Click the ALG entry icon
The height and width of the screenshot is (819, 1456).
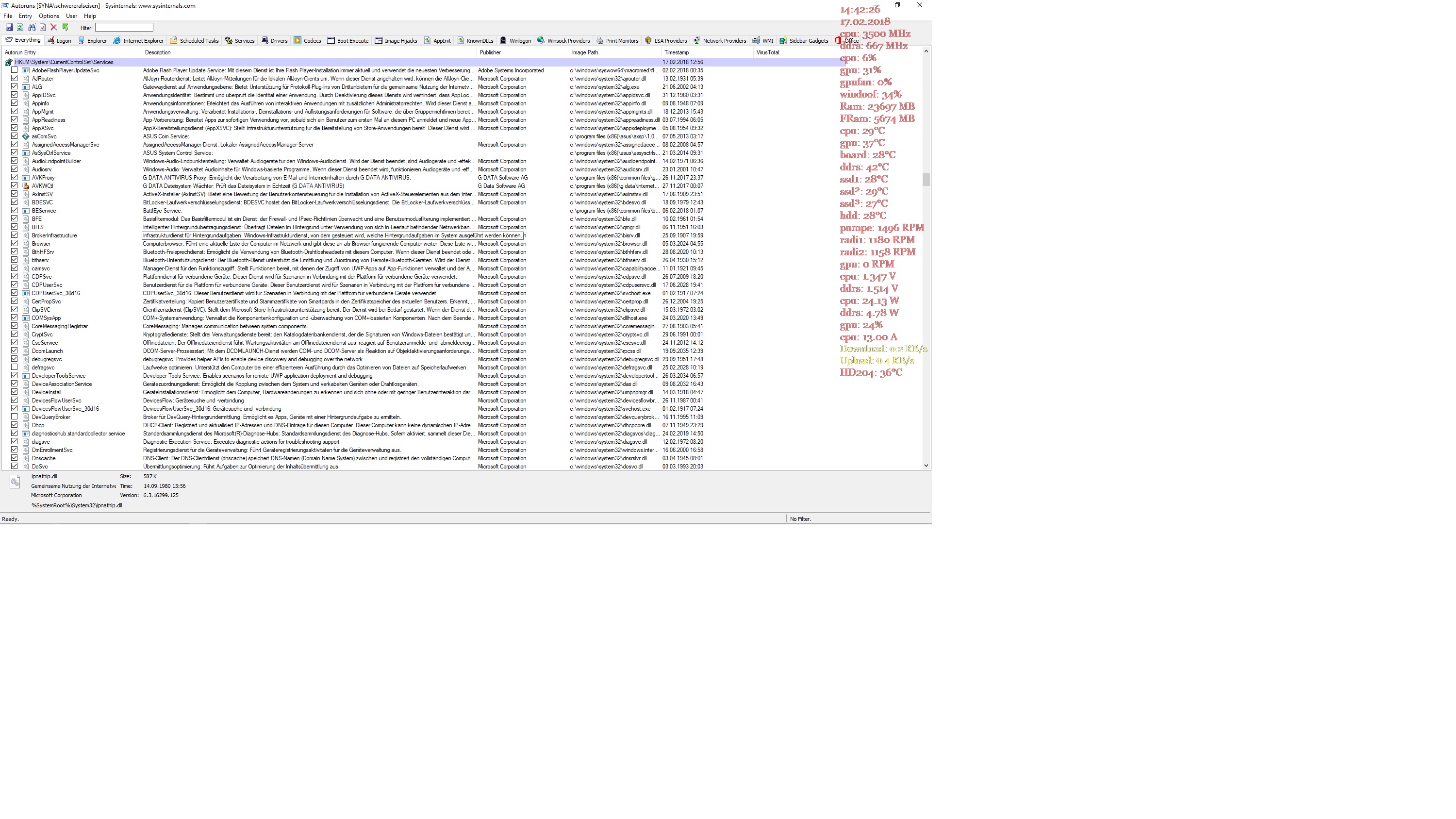(25, 87)
